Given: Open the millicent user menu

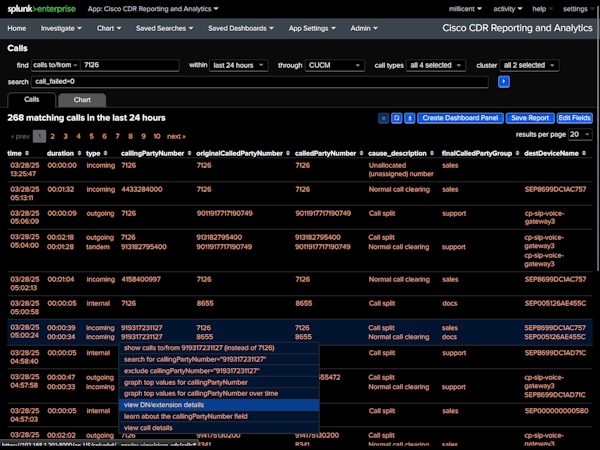Looking at the screenshot, I should click(x=465, y=9).
